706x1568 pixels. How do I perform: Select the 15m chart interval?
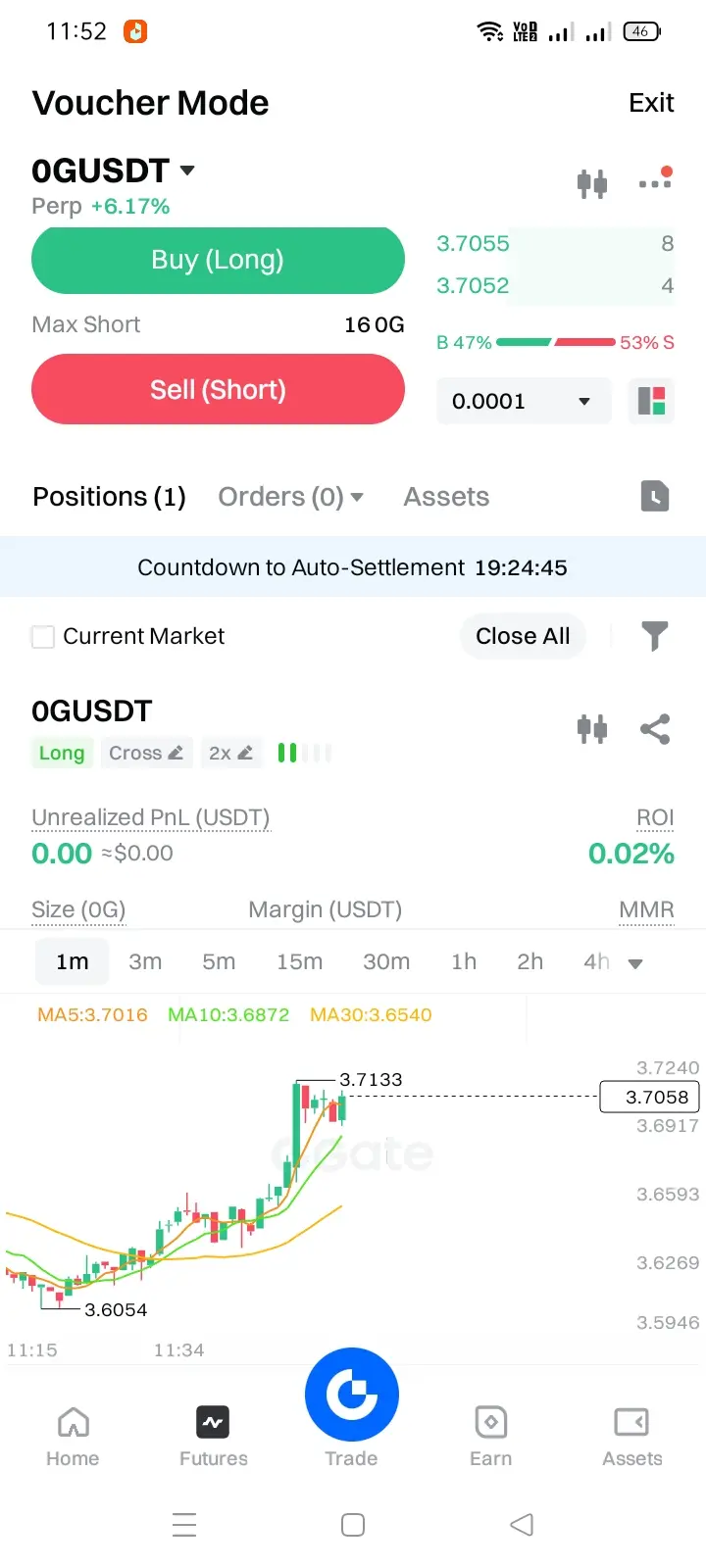(x=299, y=961)
